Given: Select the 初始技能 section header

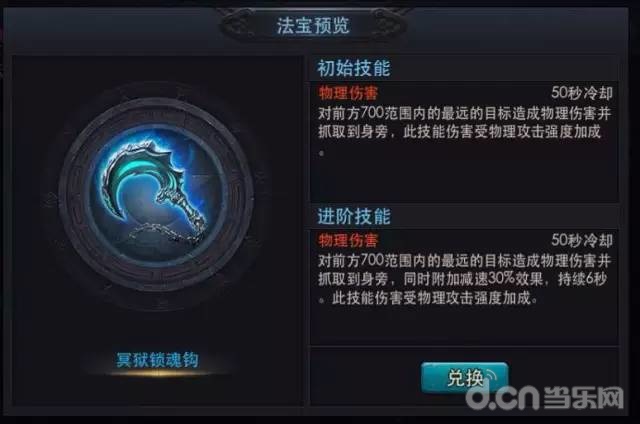Looking at the screenshot, I should point(353,68).
